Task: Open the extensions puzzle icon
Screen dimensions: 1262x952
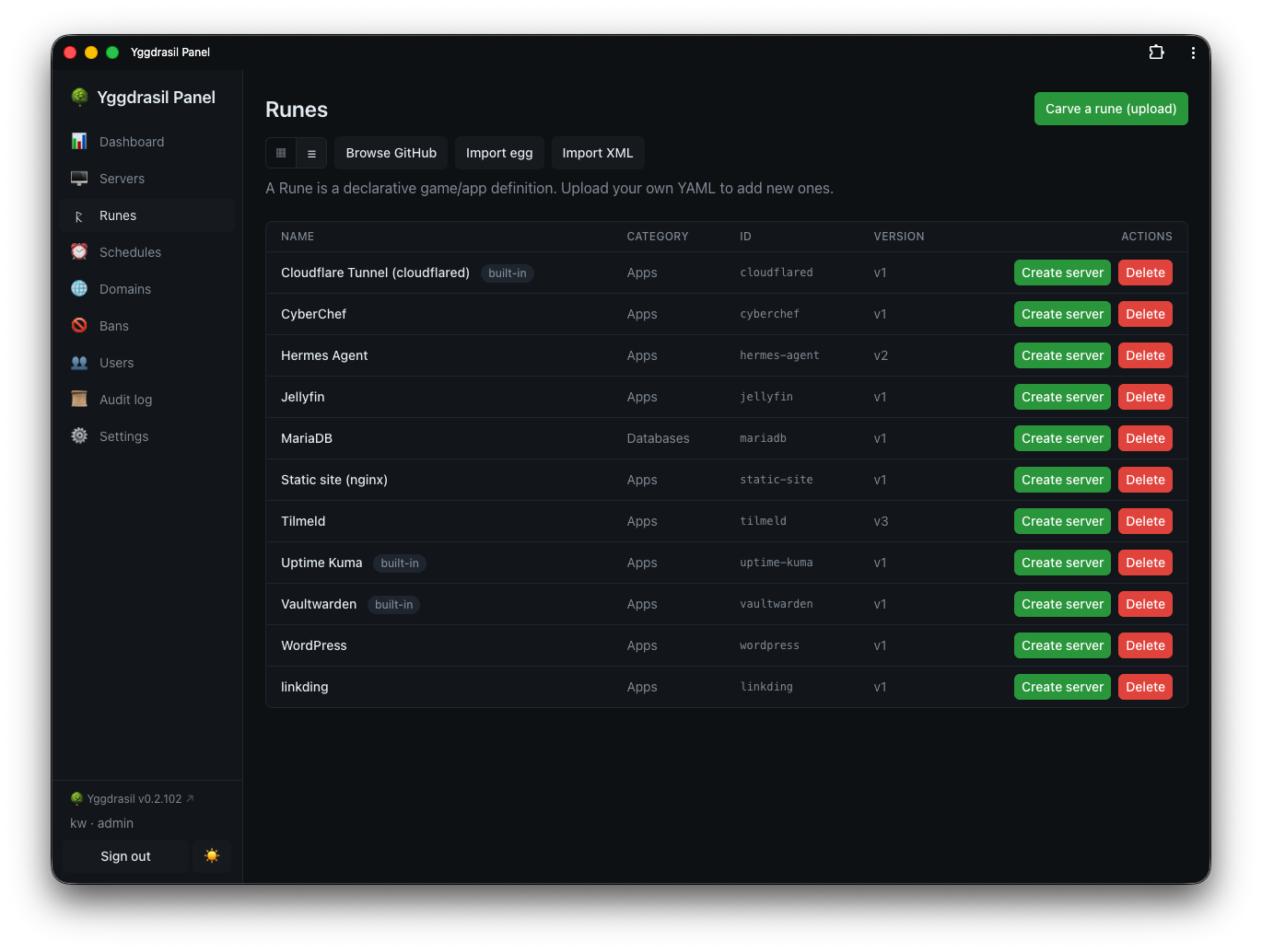Action: click(x=1156, y=52)
